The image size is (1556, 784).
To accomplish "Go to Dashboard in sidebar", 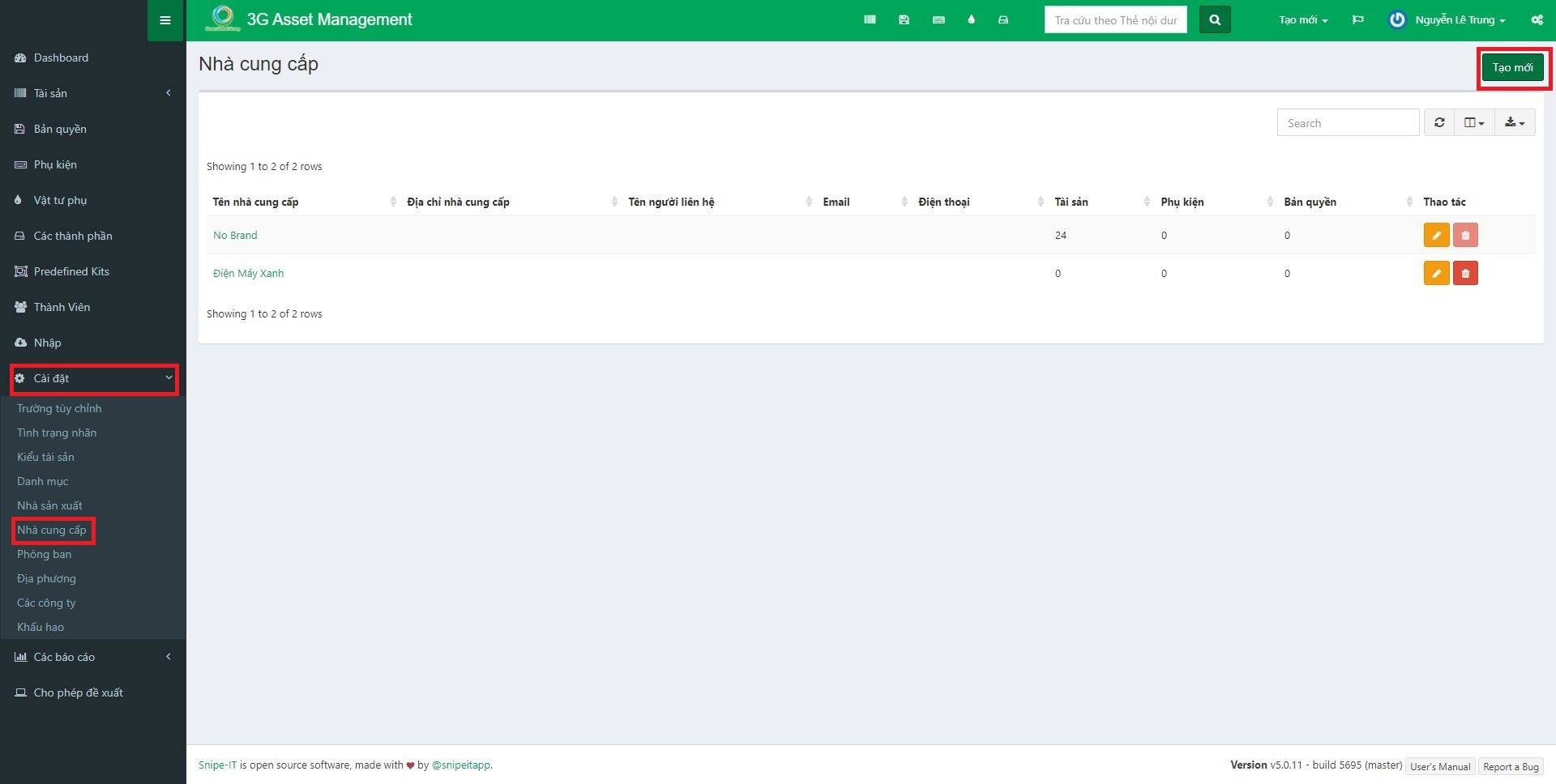I will click(61, 58).
